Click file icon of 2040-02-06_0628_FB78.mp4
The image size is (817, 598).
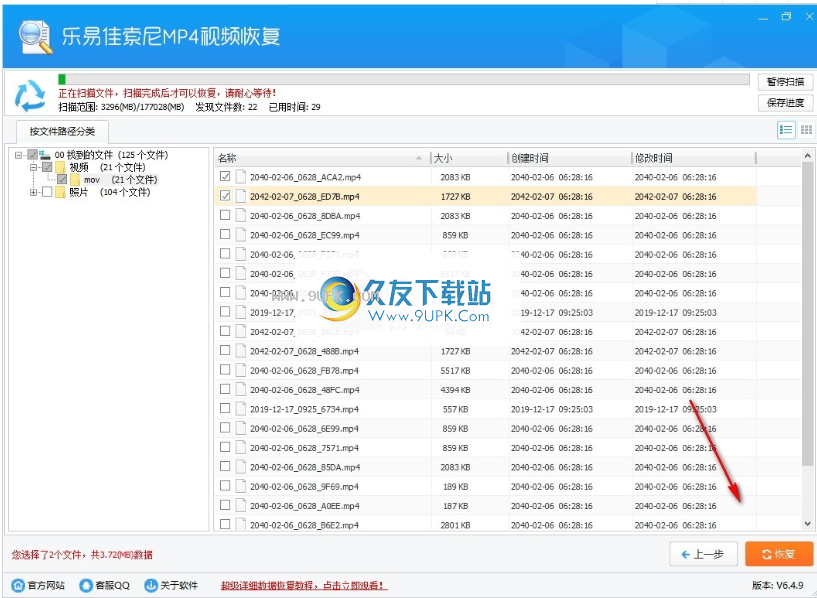coord(241,370)
